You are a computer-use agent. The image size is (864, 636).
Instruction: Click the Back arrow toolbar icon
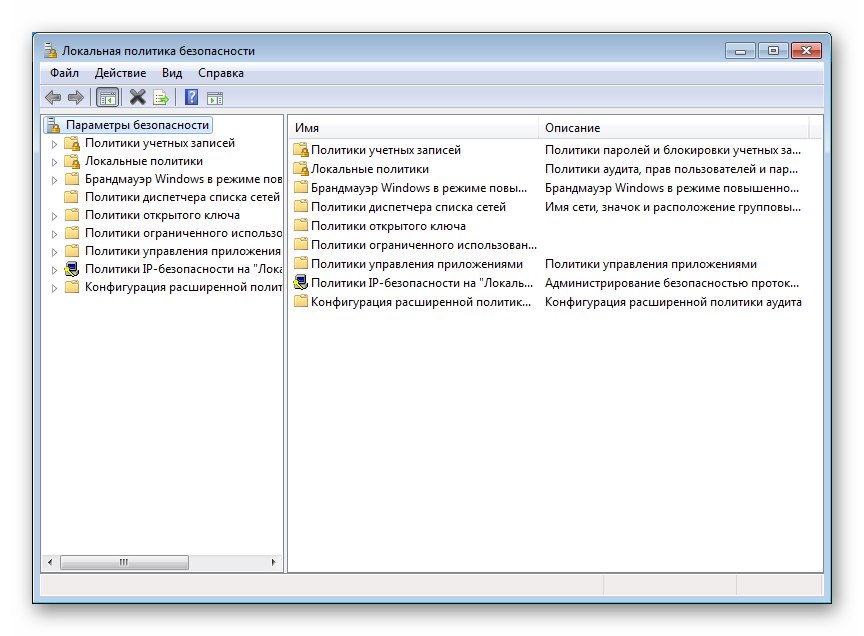(53, 98)
